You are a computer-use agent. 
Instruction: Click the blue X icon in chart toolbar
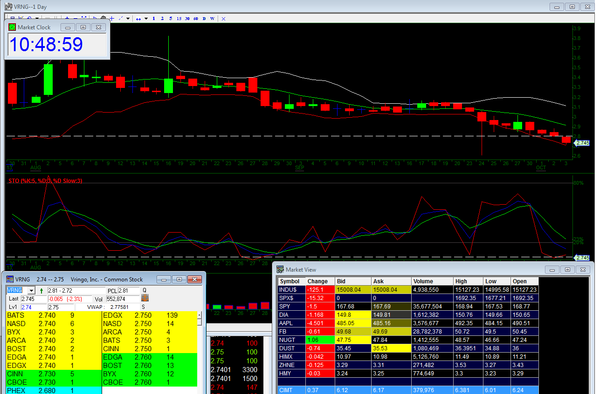(223, 18)
